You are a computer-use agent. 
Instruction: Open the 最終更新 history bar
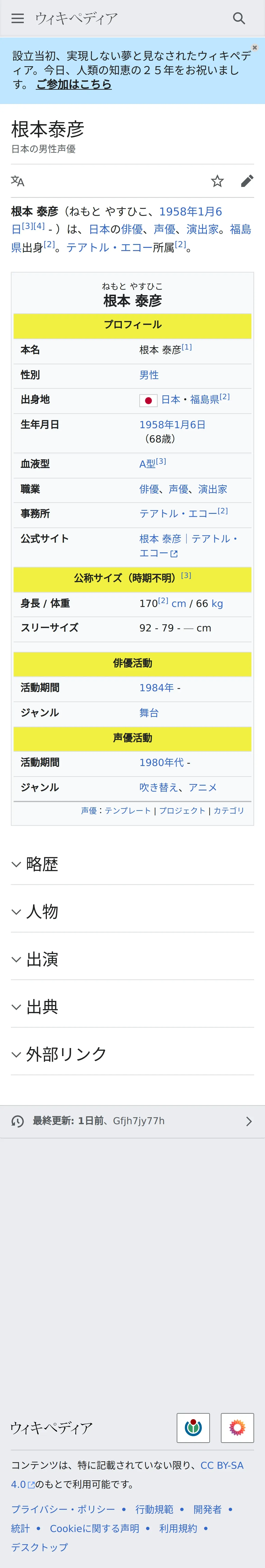tap(132, 1121)
